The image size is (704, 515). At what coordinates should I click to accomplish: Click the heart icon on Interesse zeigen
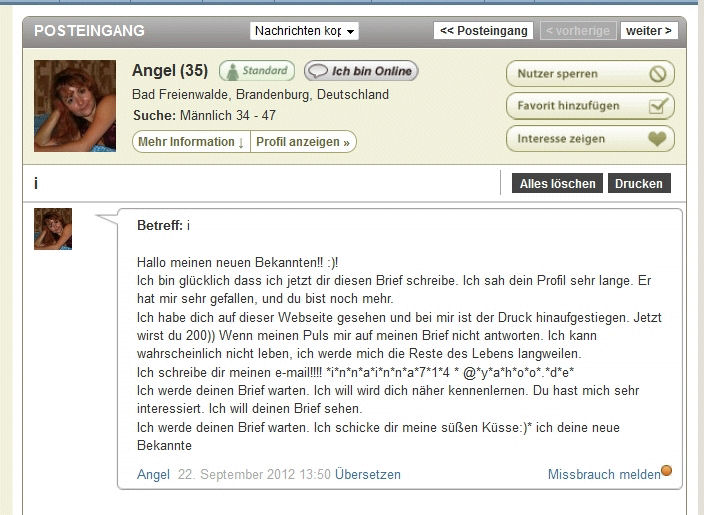pyautogui.click(x=658, y=139)
